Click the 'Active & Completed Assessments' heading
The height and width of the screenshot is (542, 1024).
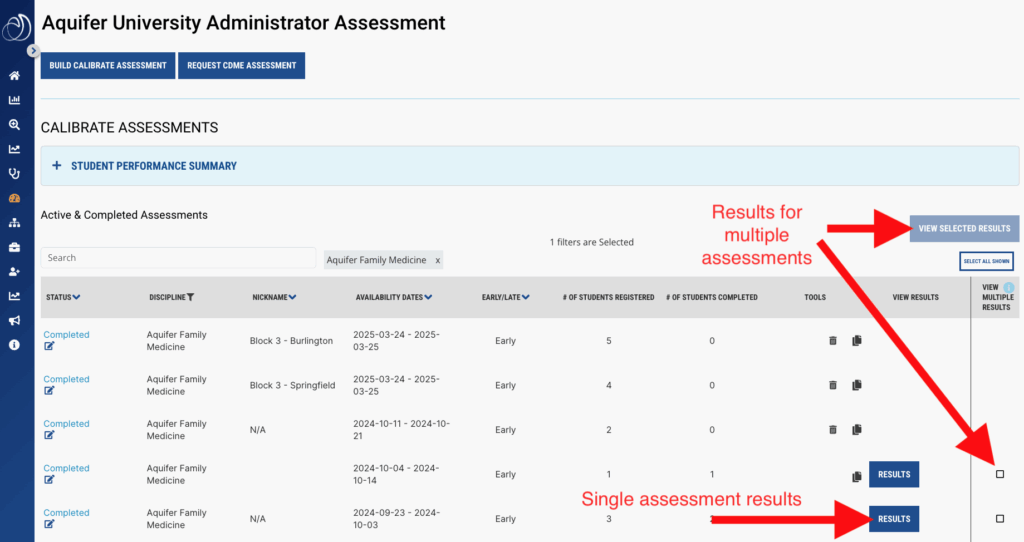[x=124, y=215]
